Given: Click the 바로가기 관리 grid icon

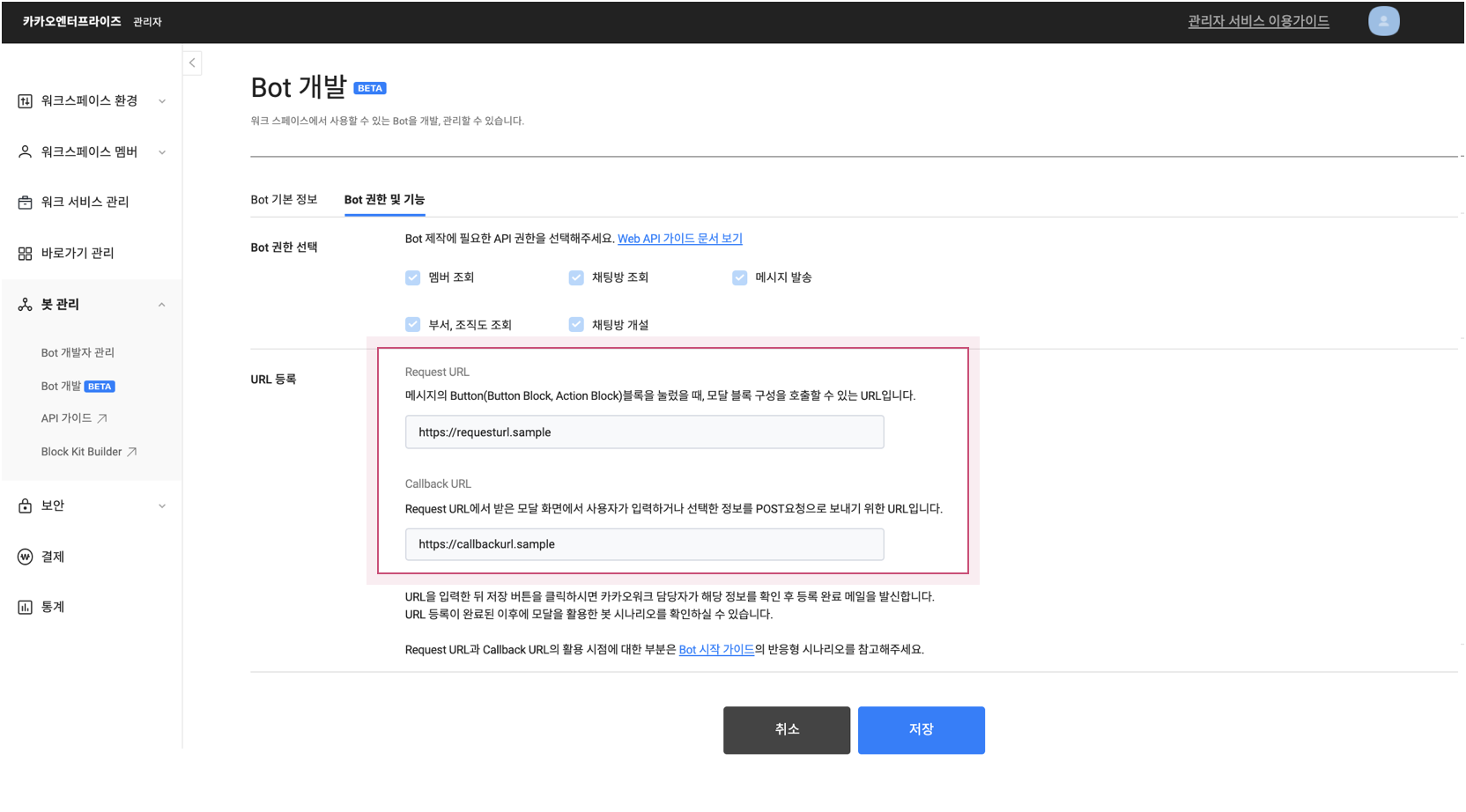Looking at the screenshot, I should (25, 253).
